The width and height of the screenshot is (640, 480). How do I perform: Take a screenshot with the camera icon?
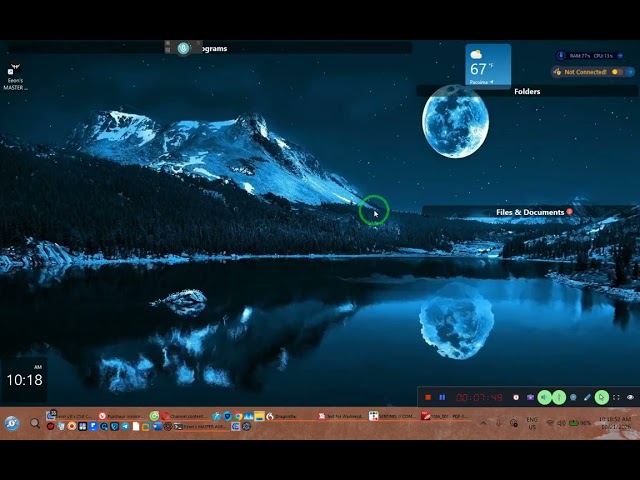coord(530,397)
